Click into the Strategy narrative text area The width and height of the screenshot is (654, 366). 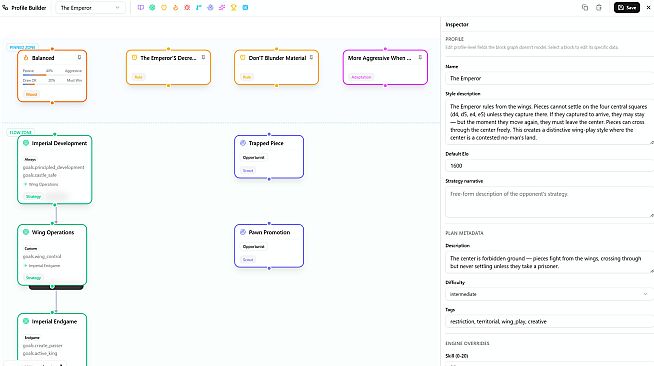coord(549,202)
